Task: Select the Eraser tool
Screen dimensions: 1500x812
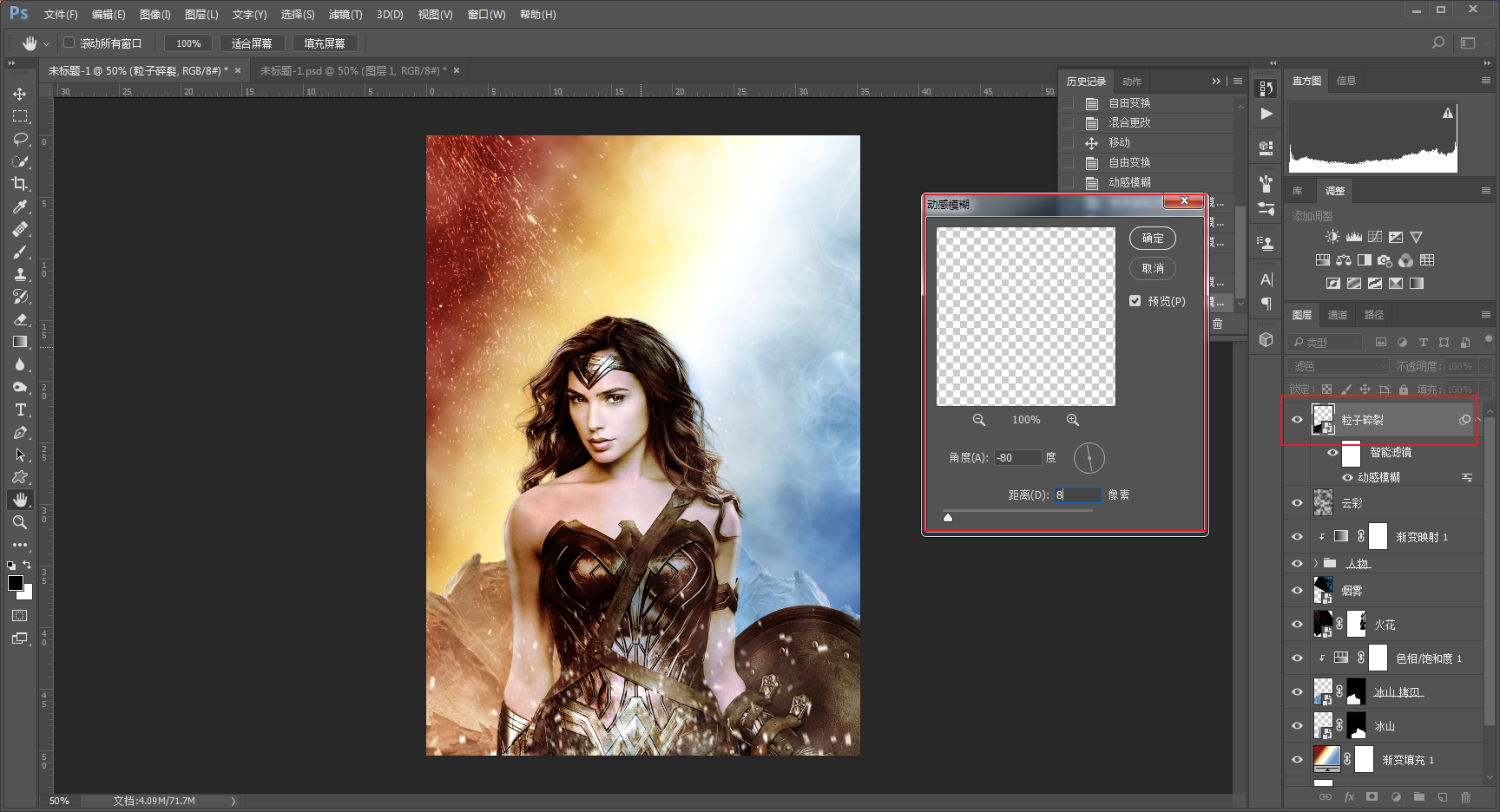Action: [x=20, y=319]
